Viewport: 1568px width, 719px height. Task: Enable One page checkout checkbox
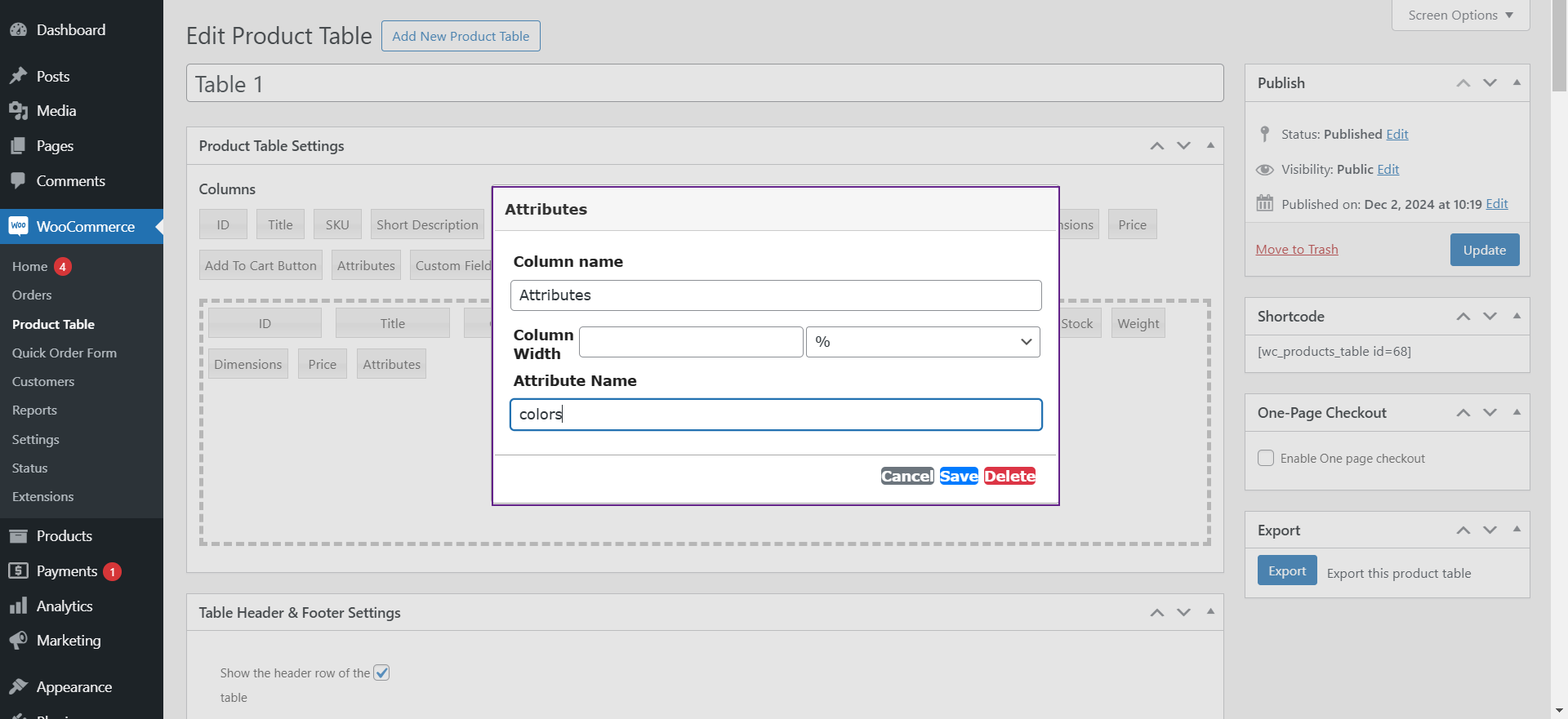[x=1266, y=458]
